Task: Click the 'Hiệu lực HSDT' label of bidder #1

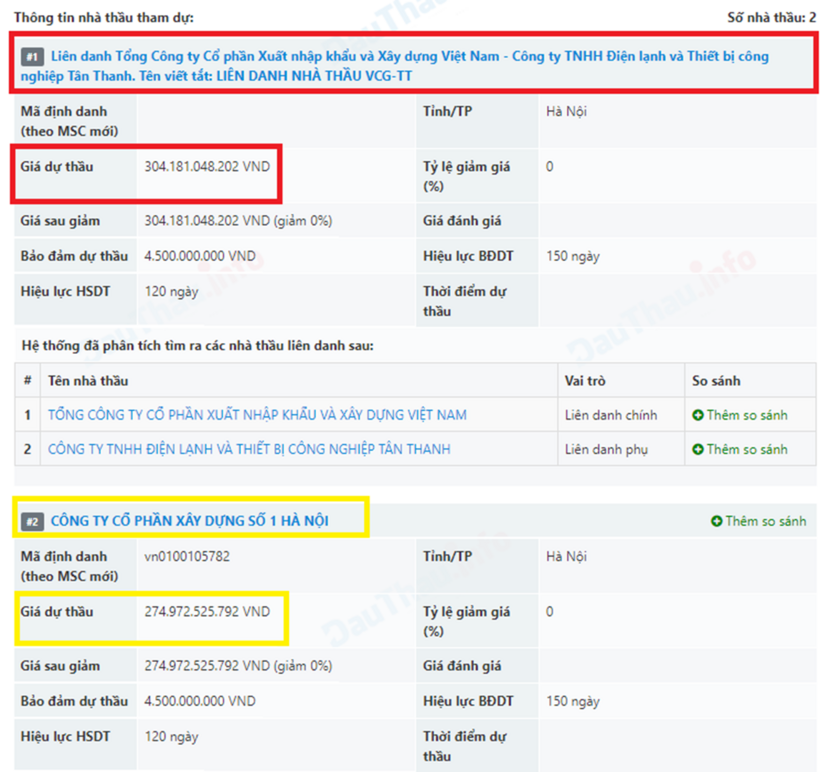Action: click(65, 291)
